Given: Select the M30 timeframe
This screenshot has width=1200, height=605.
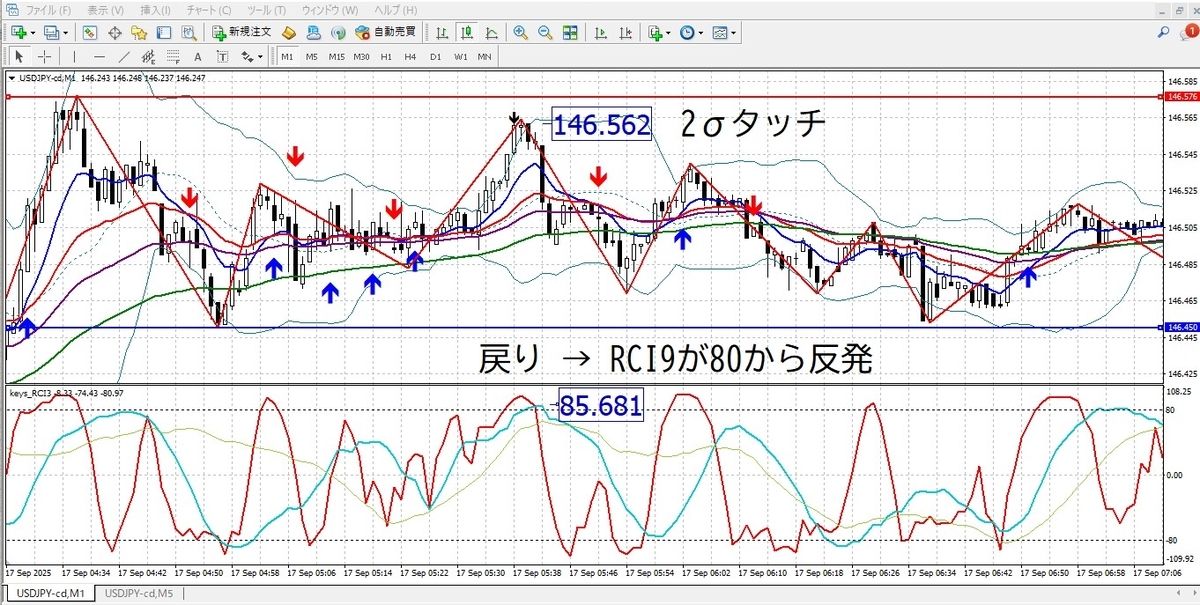Looking at the screenshot, I should [361, 57].
